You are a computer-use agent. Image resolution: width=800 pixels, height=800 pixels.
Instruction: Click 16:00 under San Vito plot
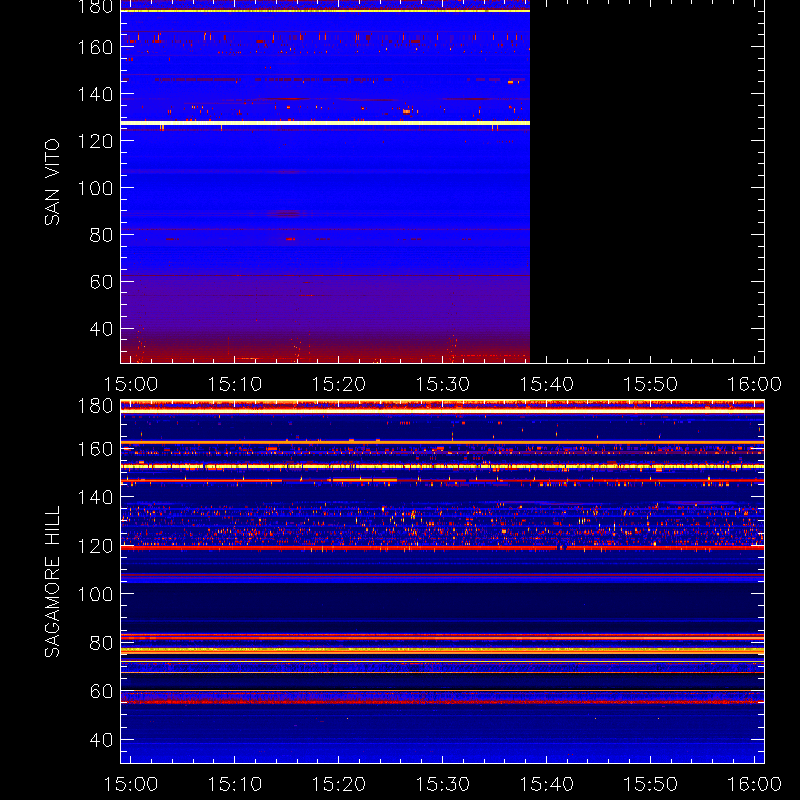[755, 384]
